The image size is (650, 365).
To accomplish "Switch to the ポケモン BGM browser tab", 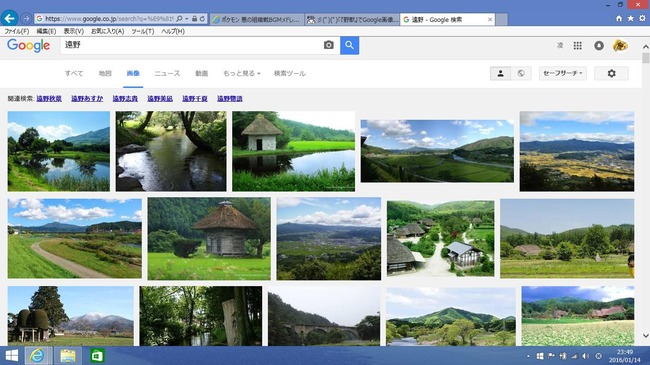I will pos(256,19).
